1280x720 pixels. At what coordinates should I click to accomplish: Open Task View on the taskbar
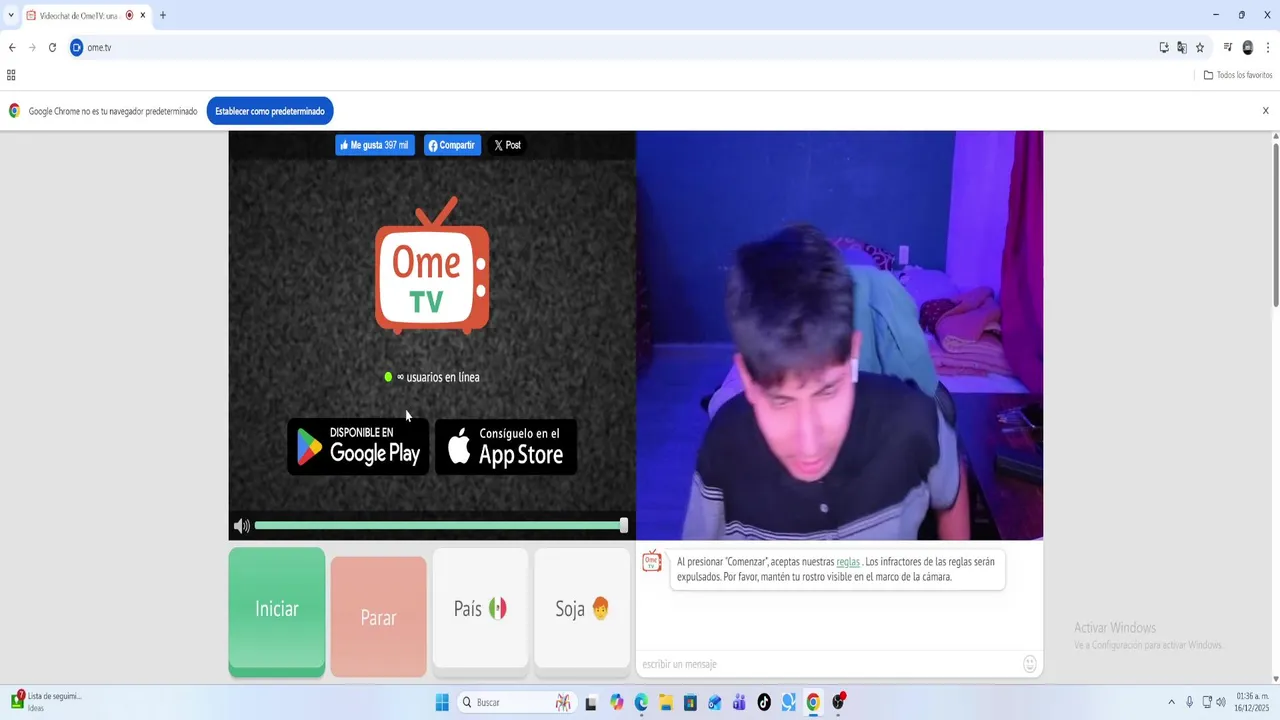tap(591, 702)
